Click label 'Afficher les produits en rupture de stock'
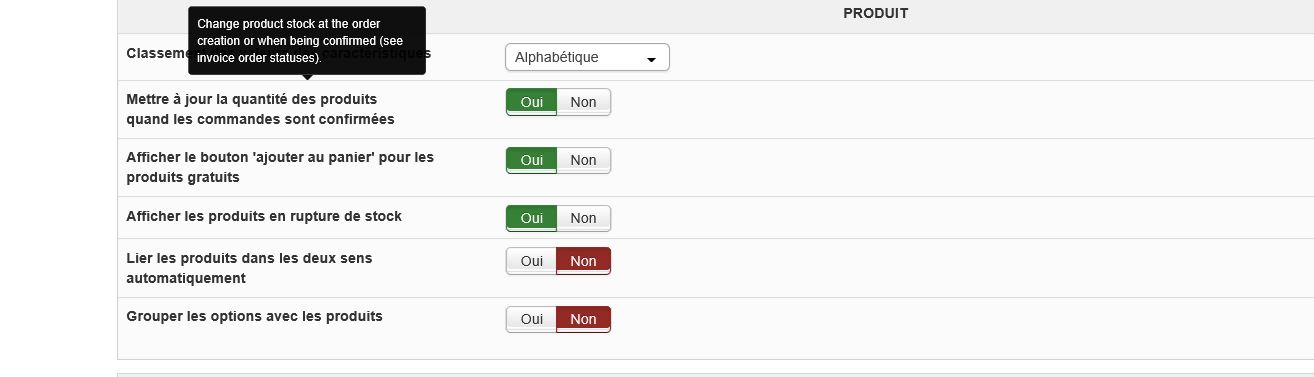Image resolution: width=1314 pixels, height=377 pixels. pyautogui.click(x=264, y=216)
